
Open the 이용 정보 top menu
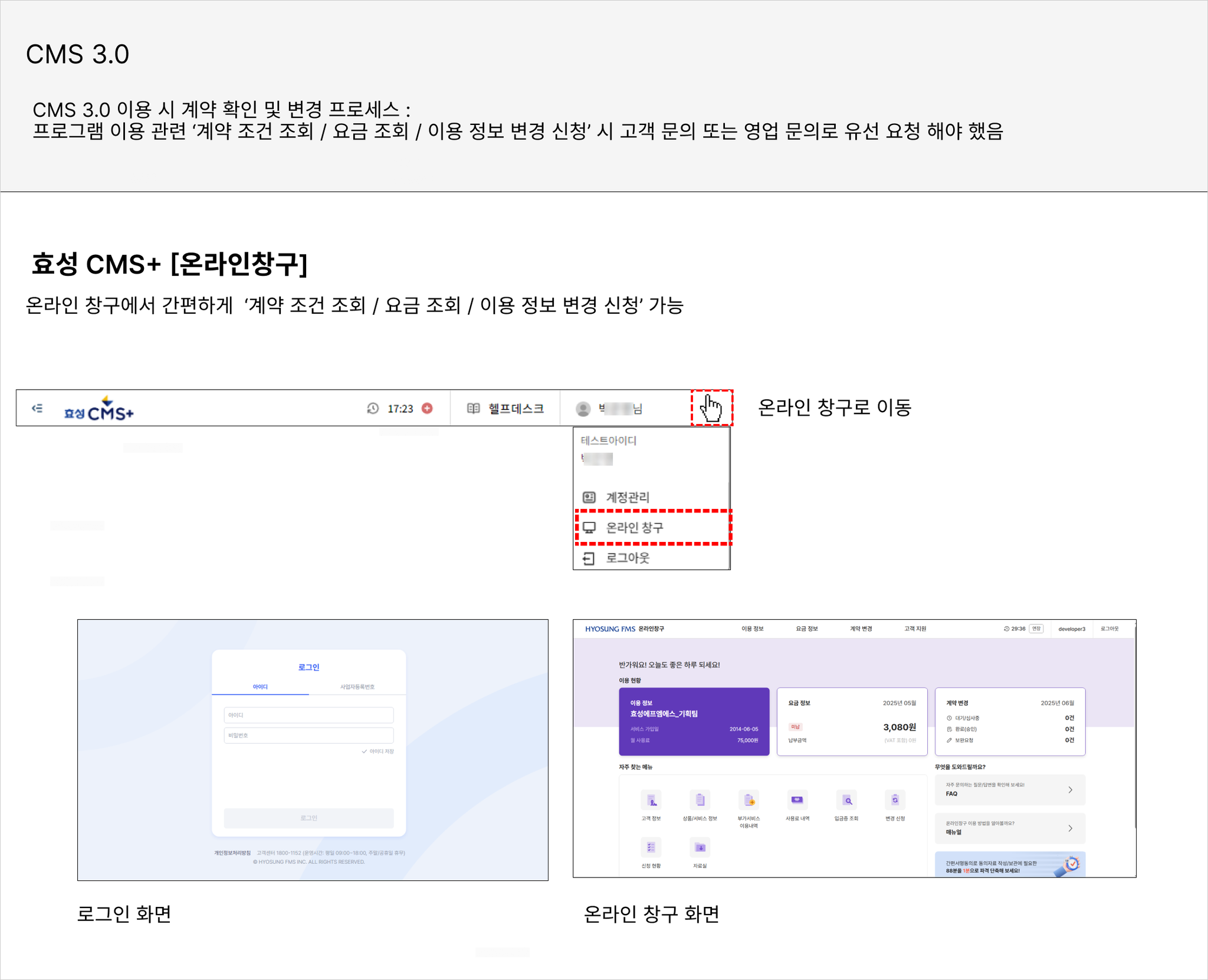click(x=752, y=629)
